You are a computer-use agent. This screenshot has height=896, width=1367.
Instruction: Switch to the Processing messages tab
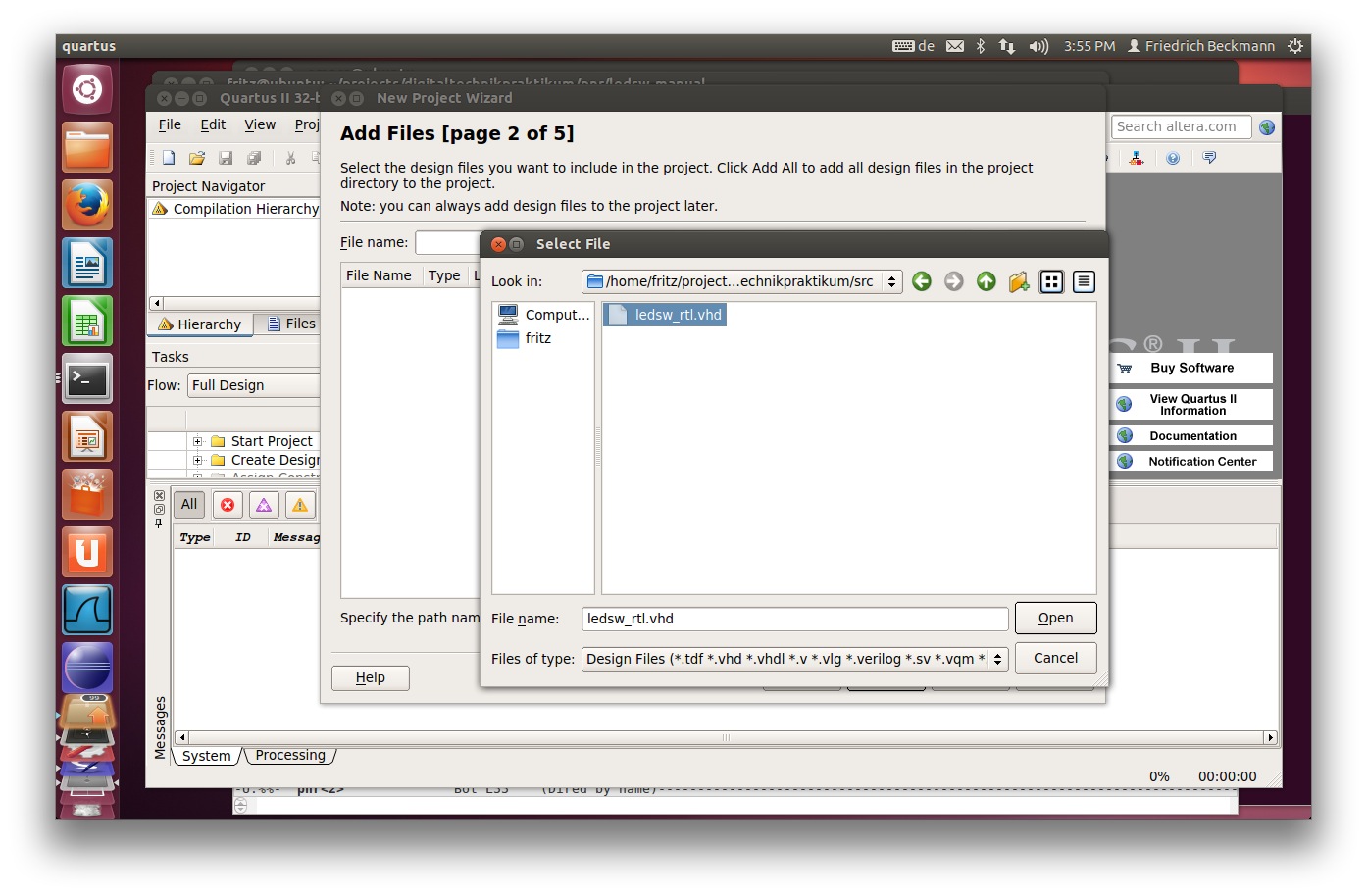290,755
